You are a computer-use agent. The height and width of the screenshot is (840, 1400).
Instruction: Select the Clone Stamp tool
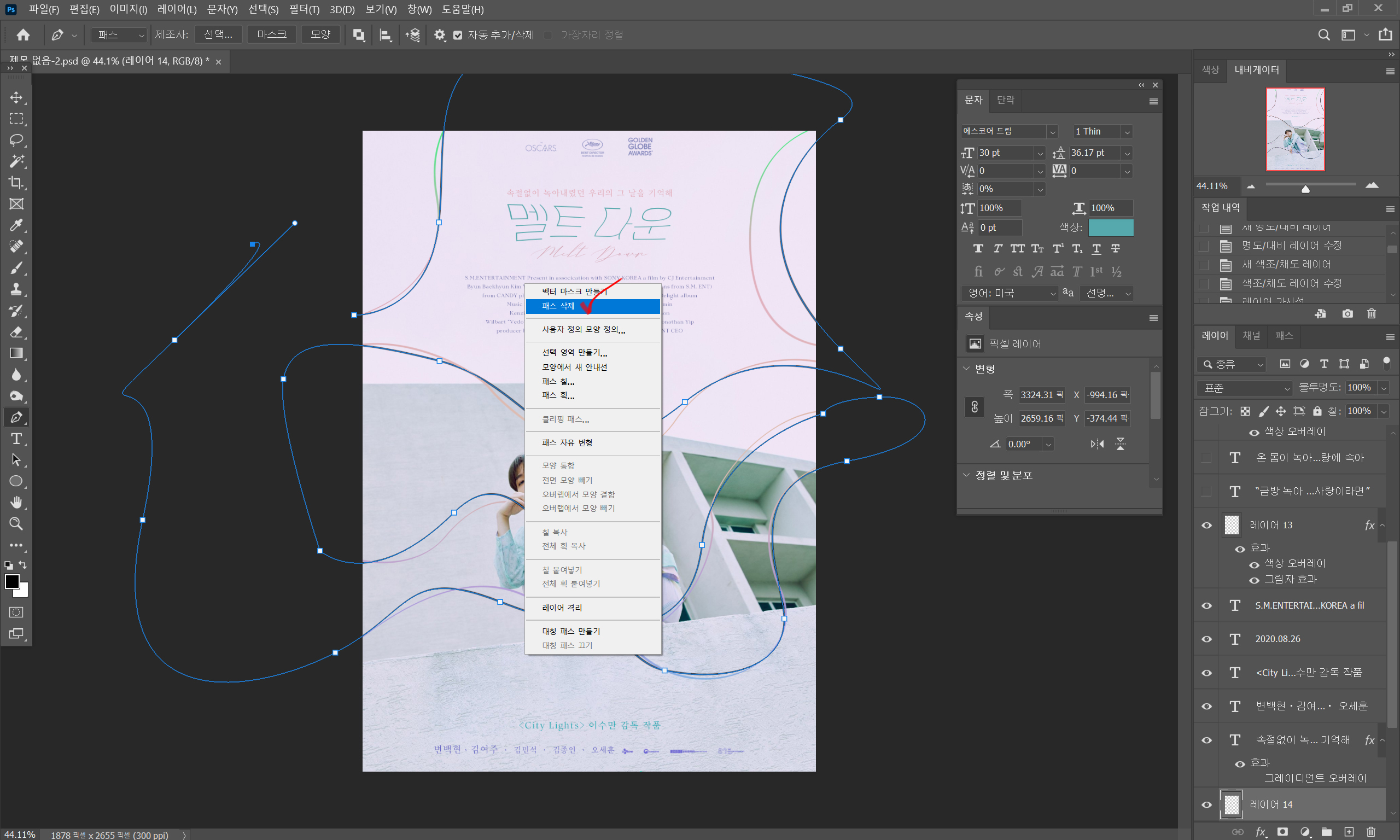(16, 289)
